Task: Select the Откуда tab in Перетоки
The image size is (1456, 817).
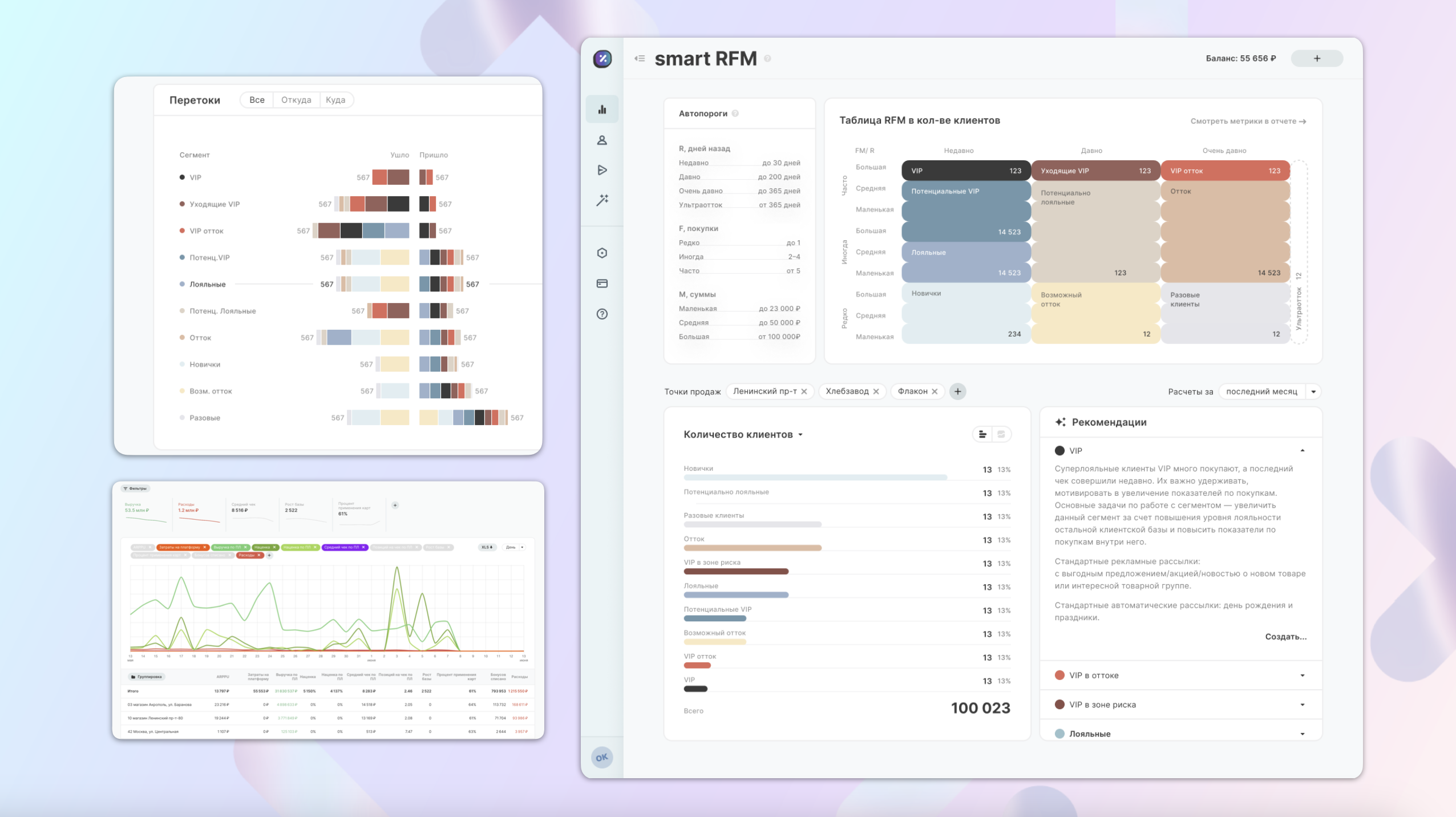Action: coord(296,100)
